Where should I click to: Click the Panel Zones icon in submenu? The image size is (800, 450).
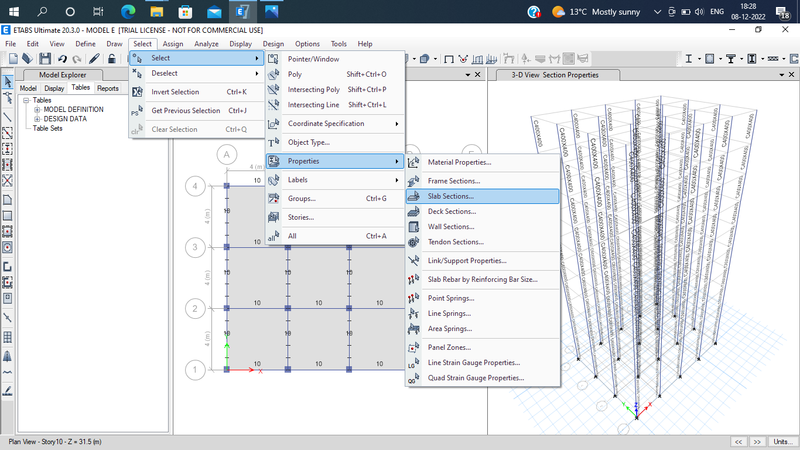pos(414,347)
